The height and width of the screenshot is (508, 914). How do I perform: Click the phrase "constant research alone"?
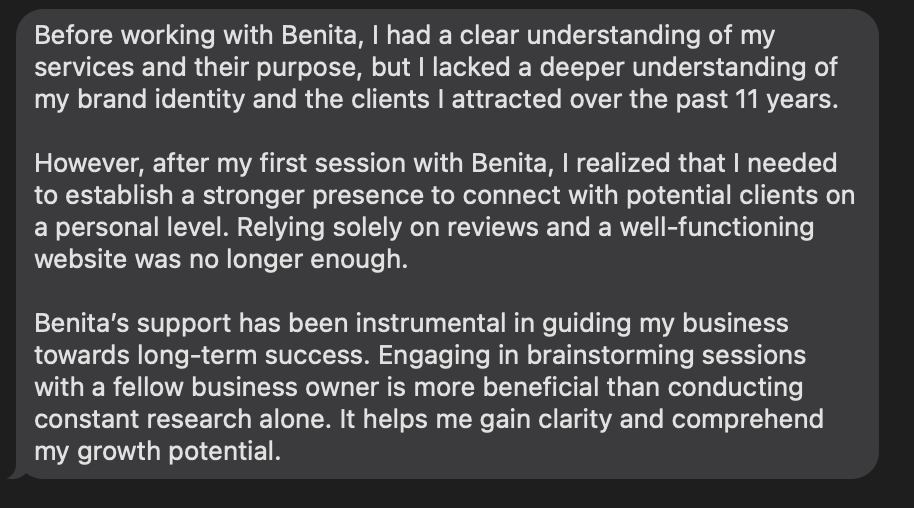click(x=182, y=419)
